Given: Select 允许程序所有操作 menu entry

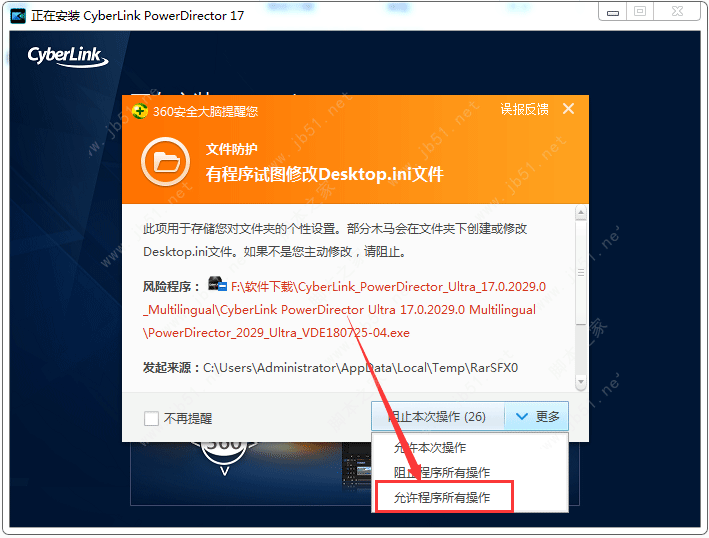Looking at the screenshot, I should [442, 497].
